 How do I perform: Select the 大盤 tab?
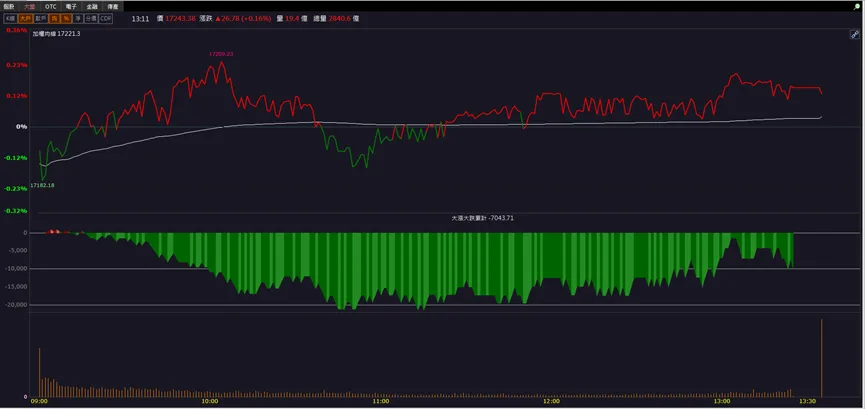pos(29,7)
